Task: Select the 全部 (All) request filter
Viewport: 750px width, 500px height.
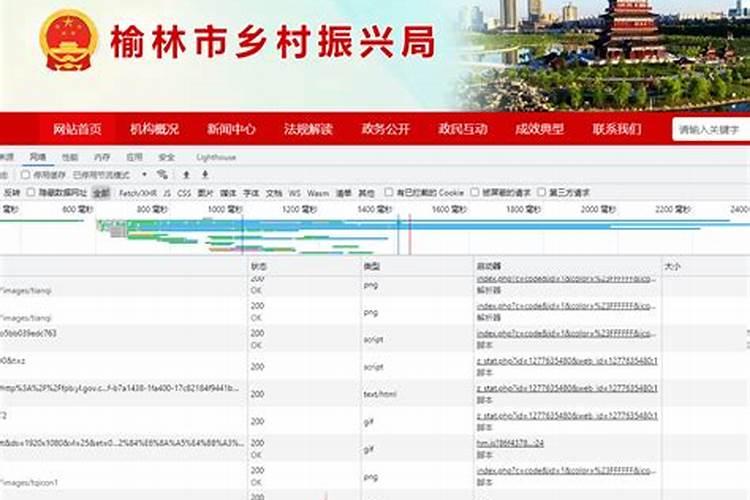Action: 101,192
